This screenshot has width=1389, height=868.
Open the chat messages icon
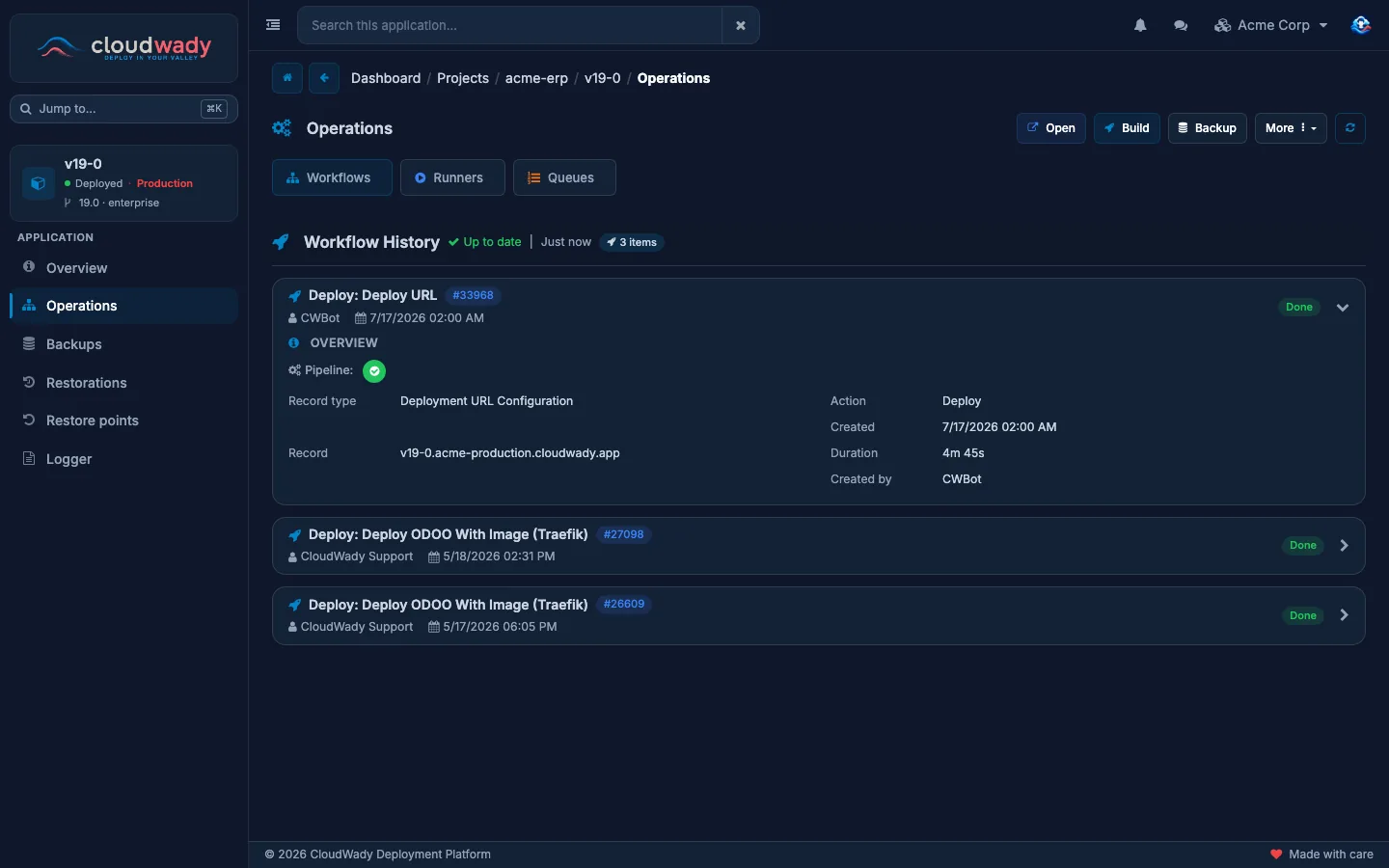(1181, 25)
